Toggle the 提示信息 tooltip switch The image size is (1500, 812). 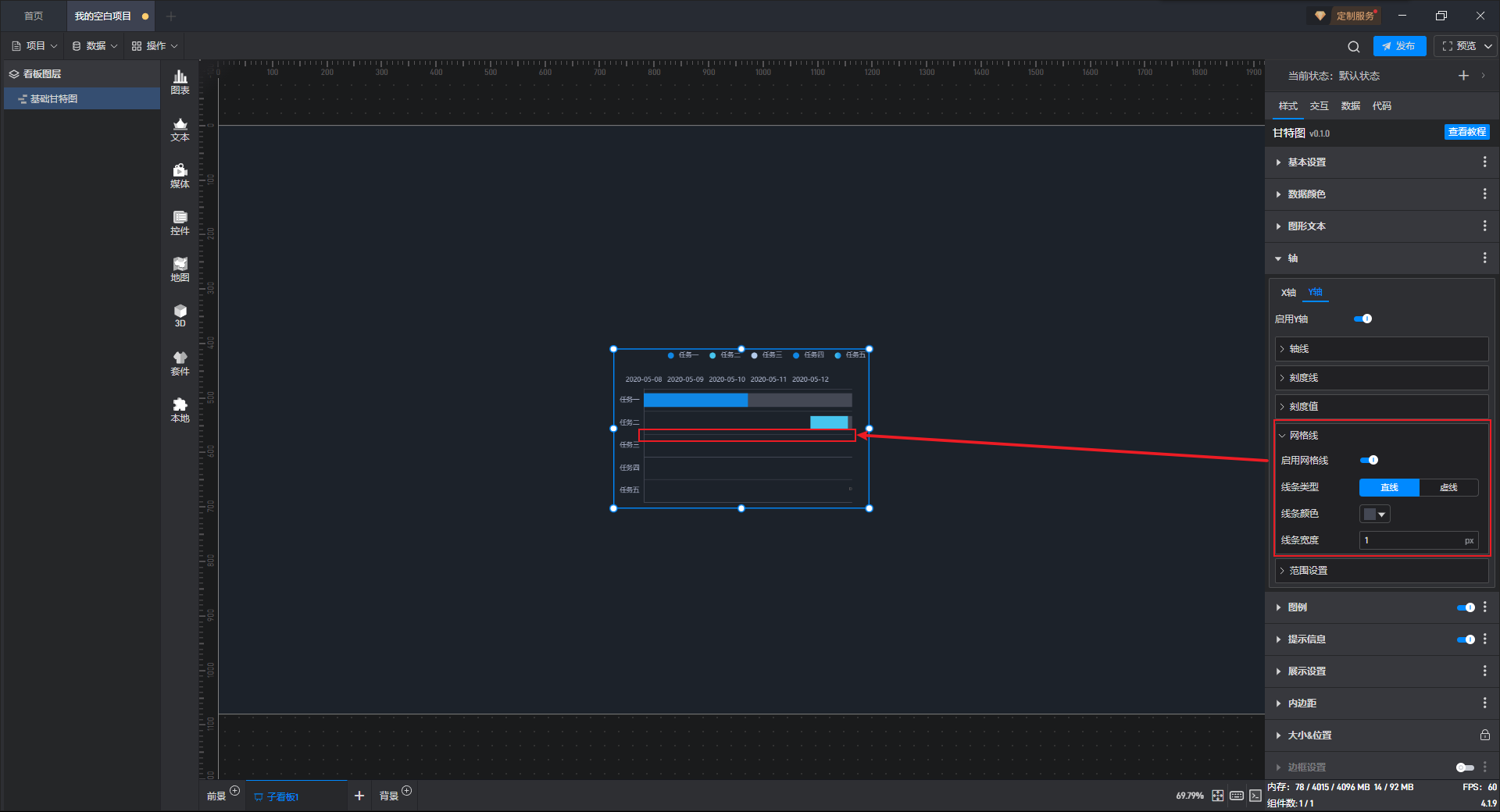[1466, 639]
